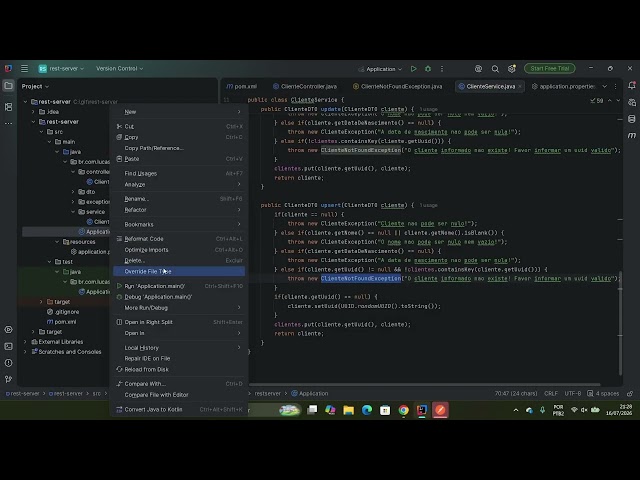Open IDE settings gear
The width and height of the screenshot is (640, 480).
[x=511, y=69]
